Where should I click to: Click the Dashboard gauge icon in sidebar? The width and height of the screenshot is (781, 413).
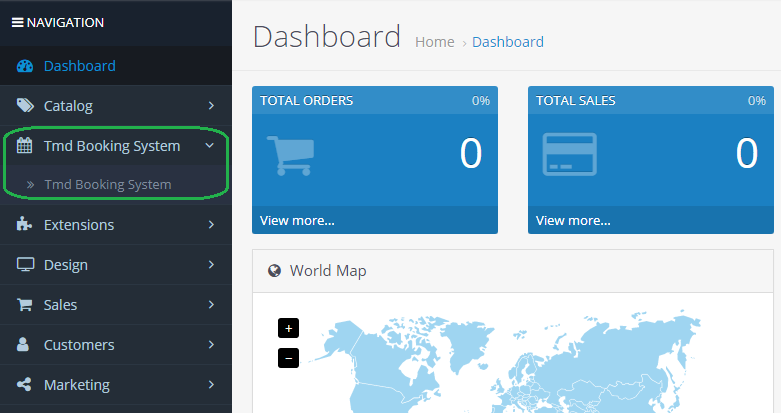[x=25, y=66]
